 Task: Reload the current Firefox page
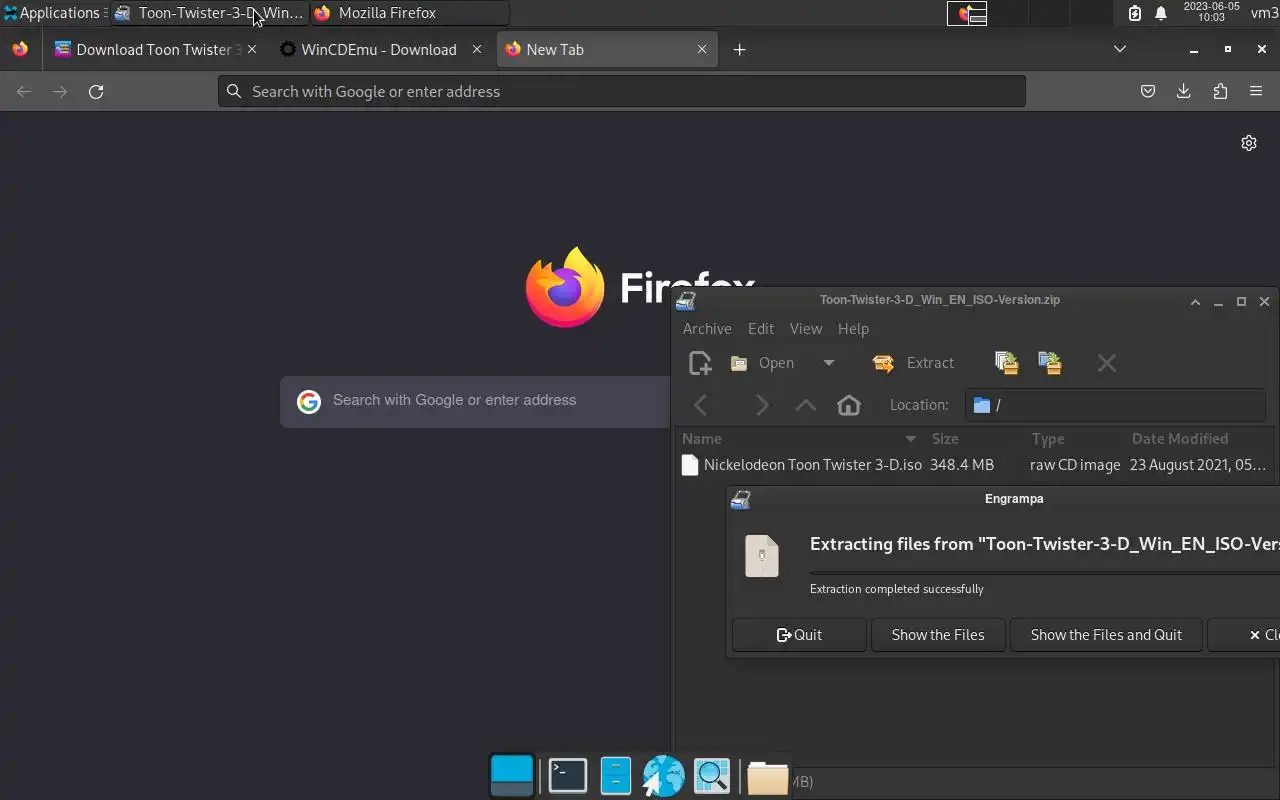pyautogui.click(x=96, y=91)
